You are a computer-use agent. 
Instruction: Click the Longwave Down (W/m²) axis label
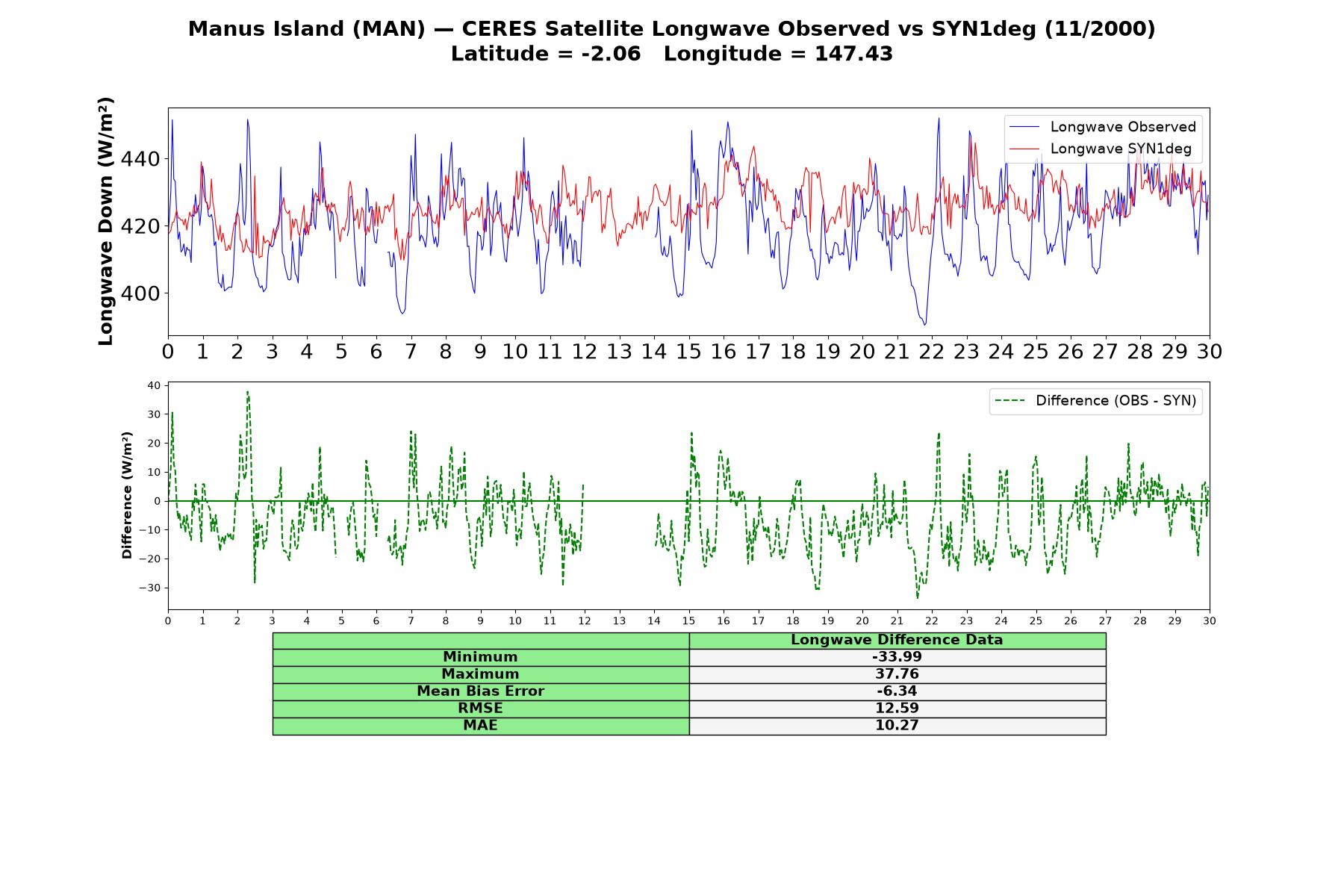pos(105,221)
